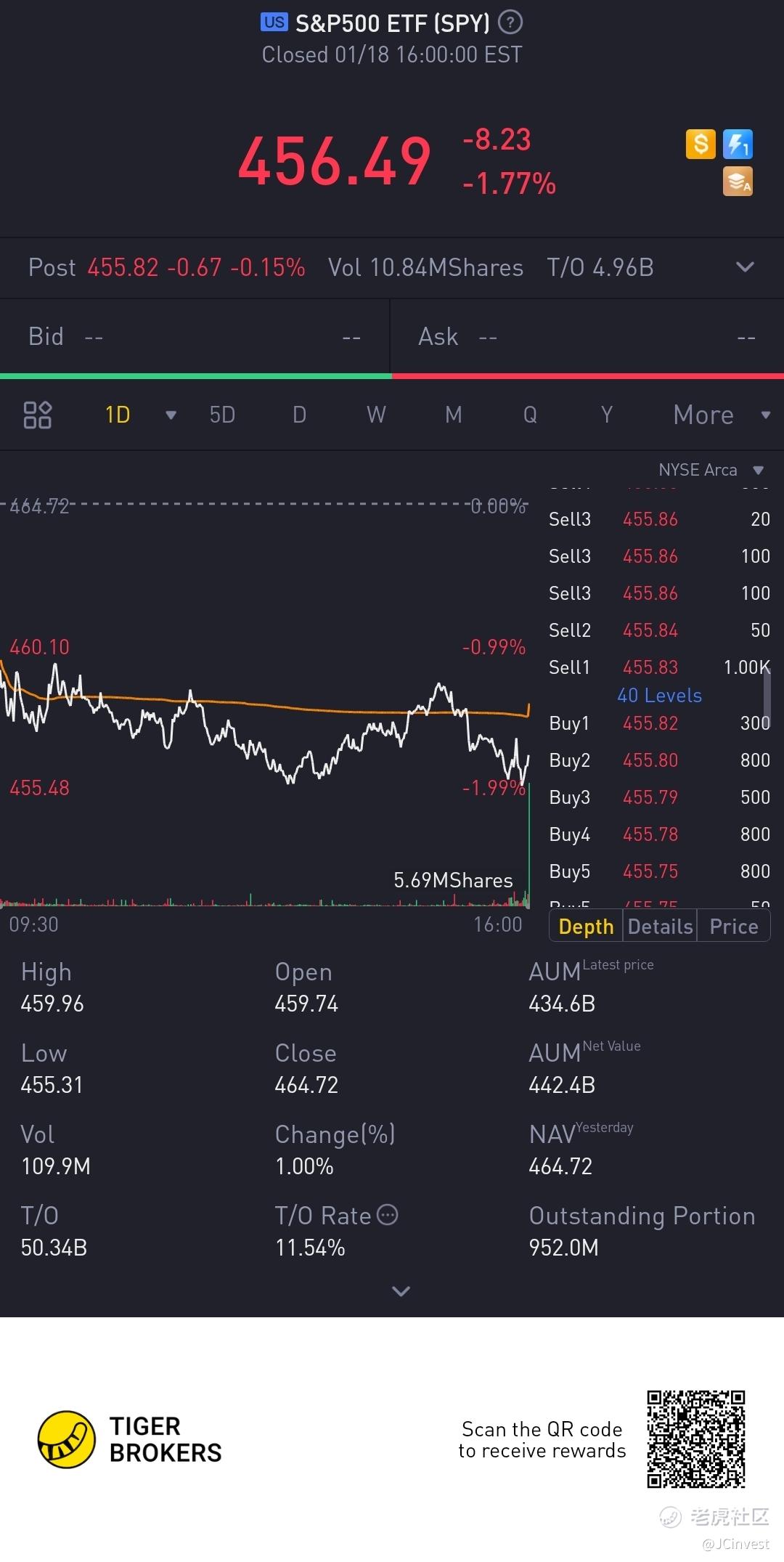Viewport: 784px width, 1562px height.
Task: Tap the tan stacked layers badge icon
Action: click(x=738, y=181)
